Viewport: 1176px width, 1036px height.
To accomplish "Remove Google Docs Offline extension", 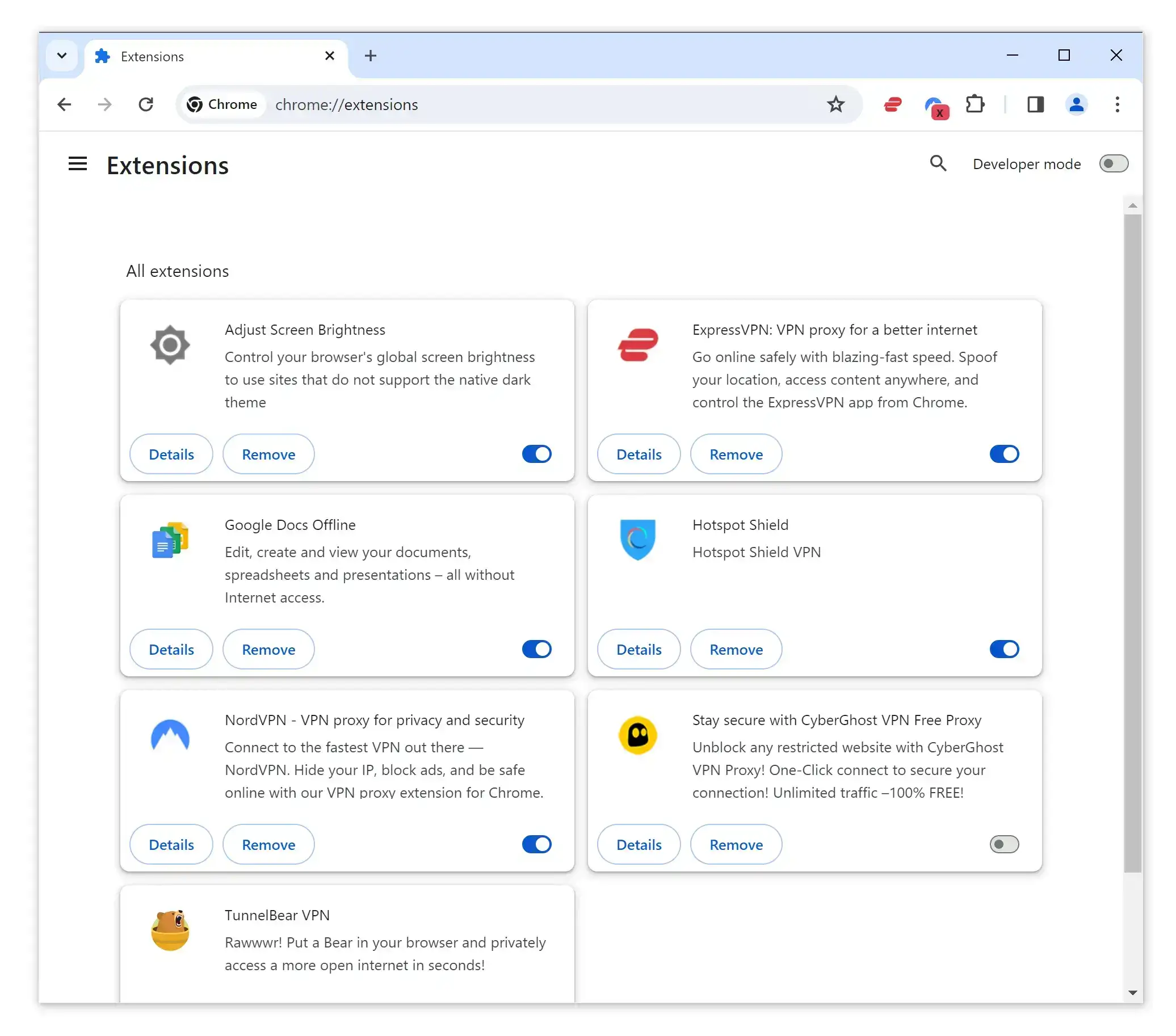I will coord(268,649).
